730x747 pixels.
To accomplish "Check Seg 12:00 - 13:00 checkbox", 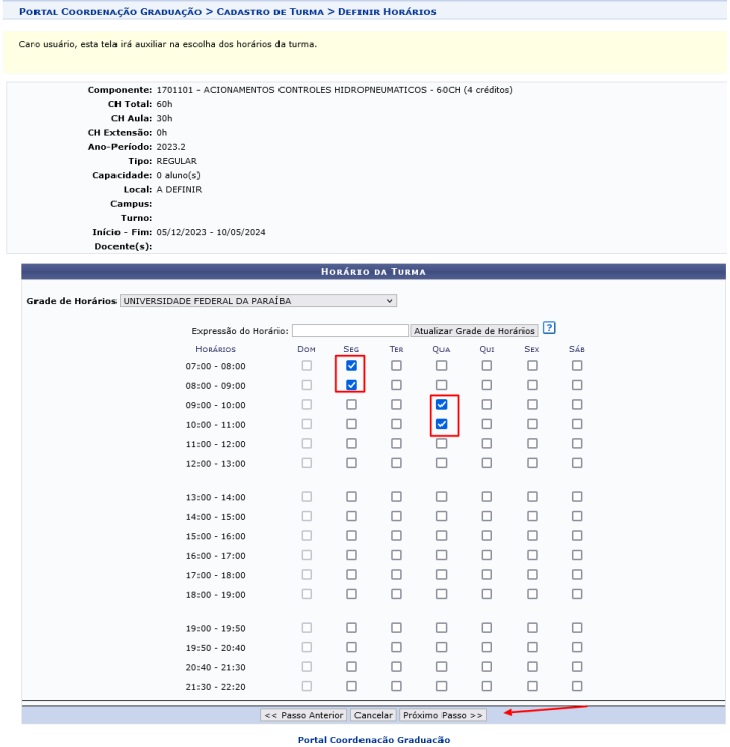I will coord(351,463).
